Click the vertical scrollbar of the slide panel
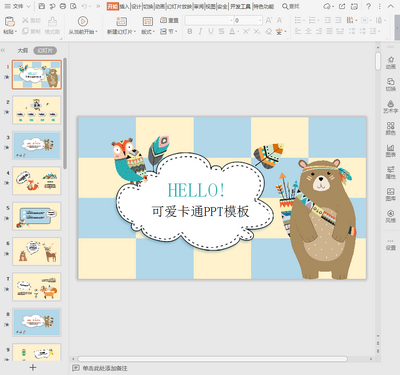 click(x=65, y=113)
